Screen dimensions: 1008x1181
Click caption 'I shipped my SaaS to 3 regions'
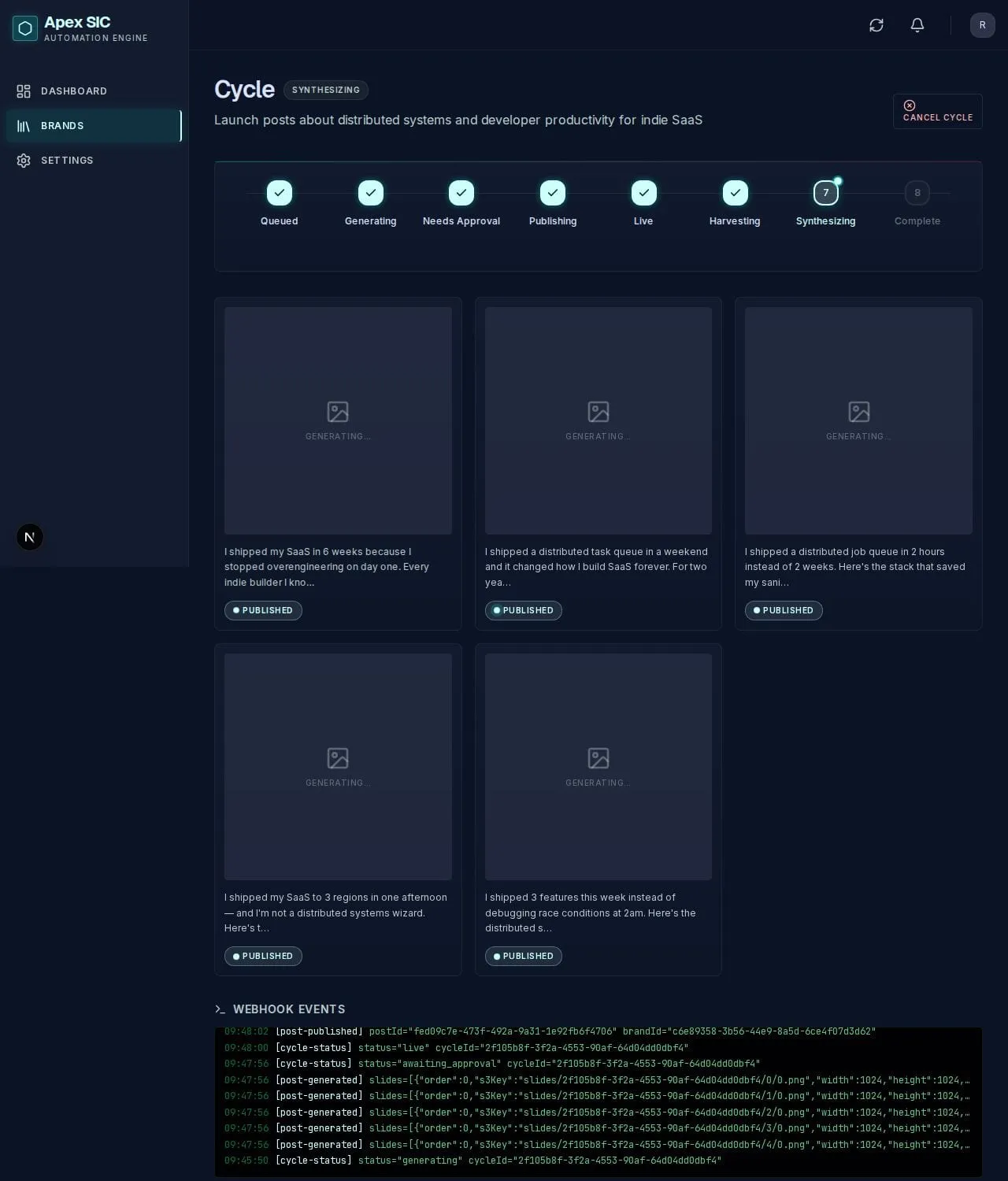pos(336,913)
